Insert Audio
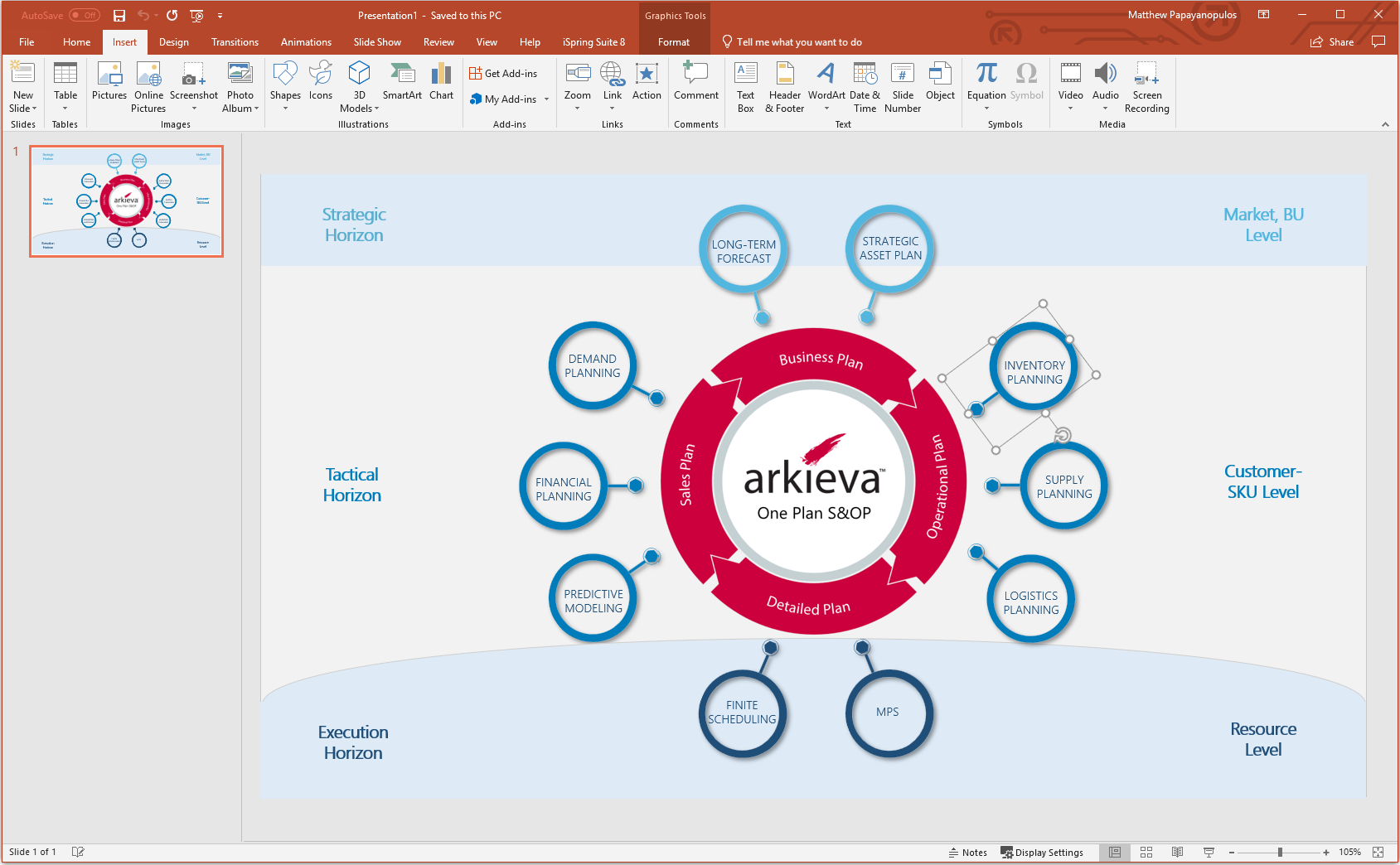The image size is (1400, 865). (1105, 87)
